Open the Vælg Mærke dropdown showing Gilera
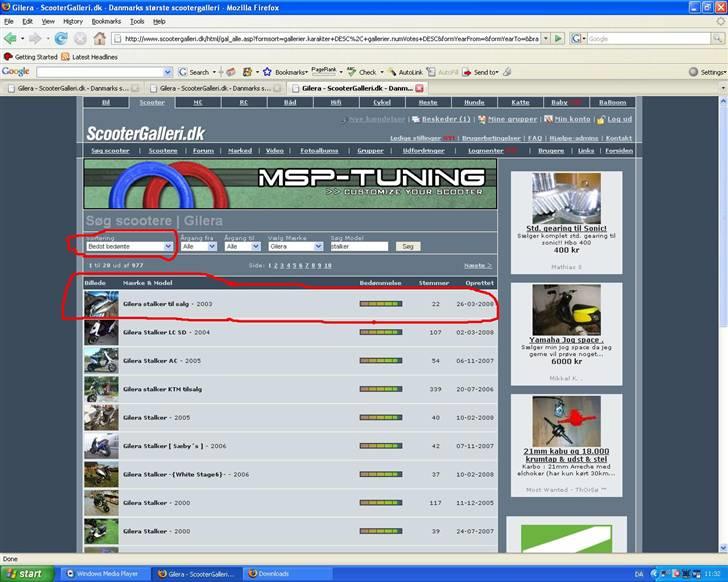Screen dimensions: 728x582 tap(296, 246)
